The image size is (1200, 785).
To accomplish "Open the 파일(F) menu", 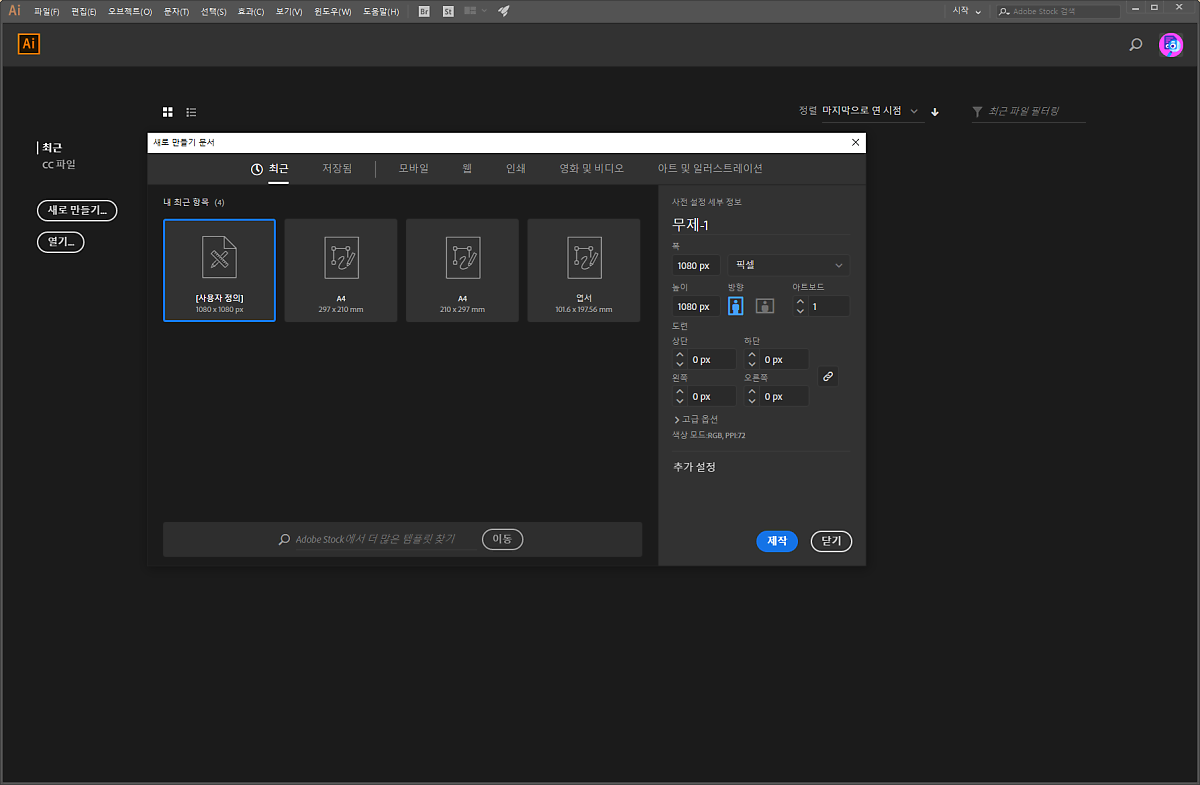I will click(46, 11).
